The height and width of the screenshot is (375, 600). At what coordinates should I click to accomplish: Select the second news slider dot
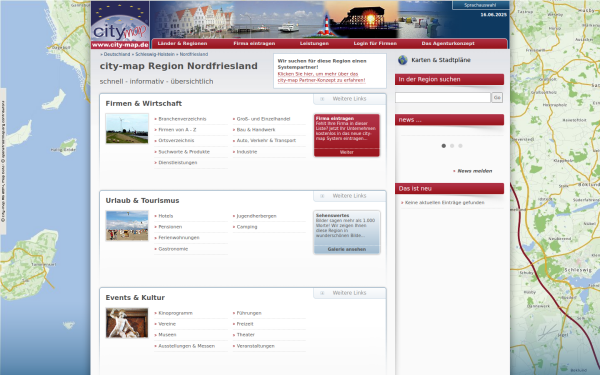point(452,146)
